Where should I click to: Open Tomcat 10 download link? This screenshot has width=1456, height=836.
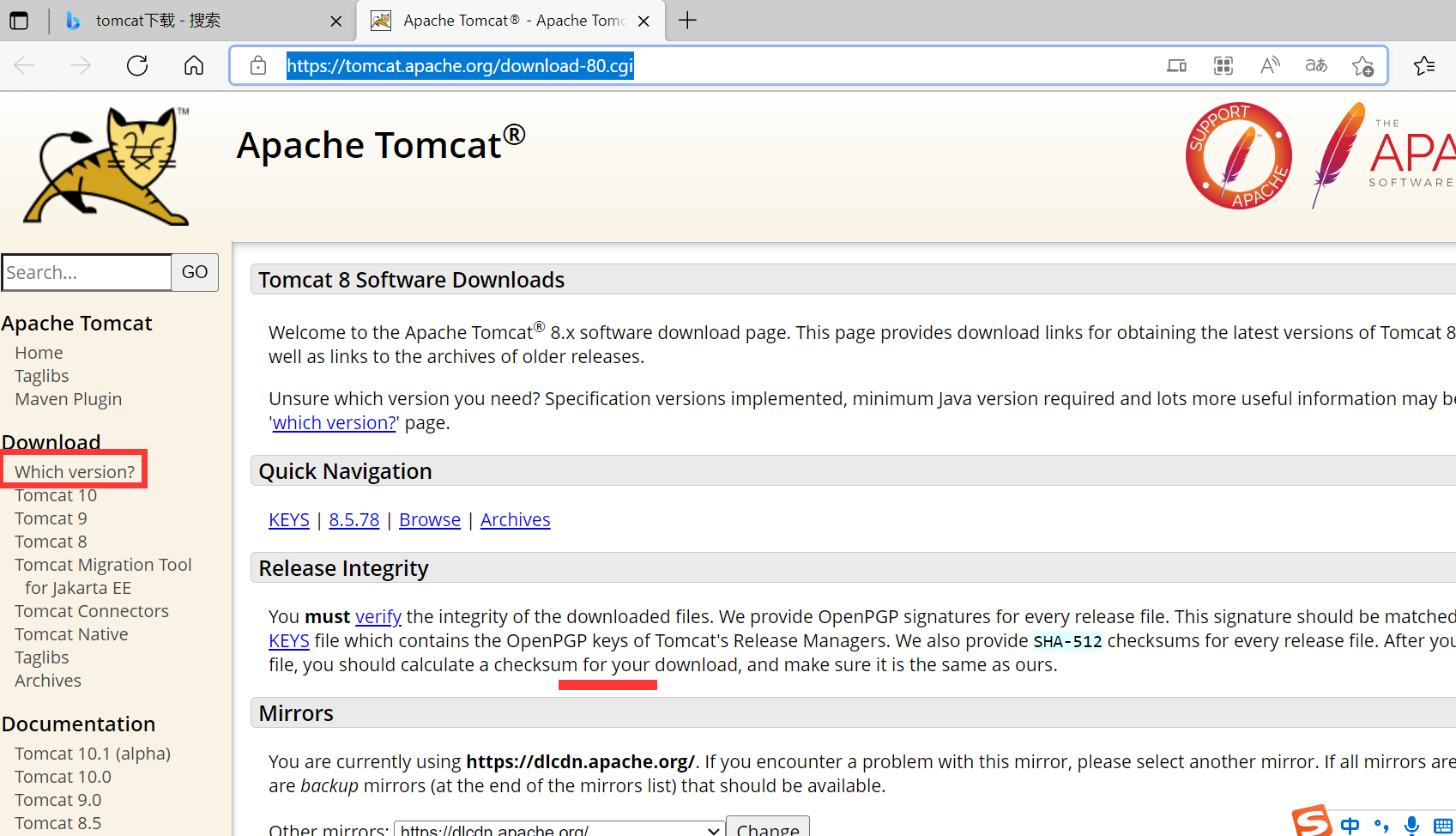click(56, 495)
